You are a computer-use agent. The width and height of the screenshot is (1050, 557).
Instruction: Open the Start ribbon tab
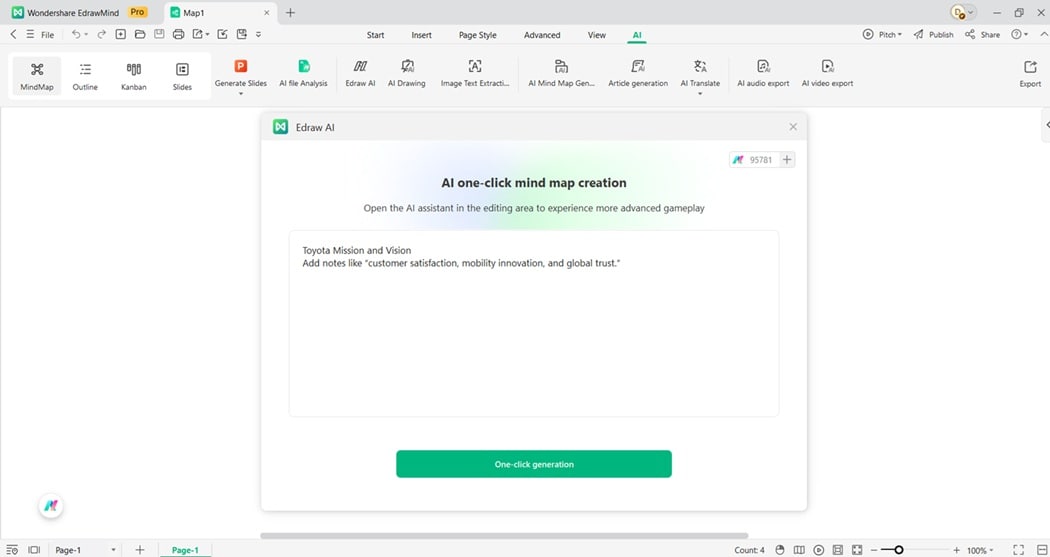[x=375, y=35]
